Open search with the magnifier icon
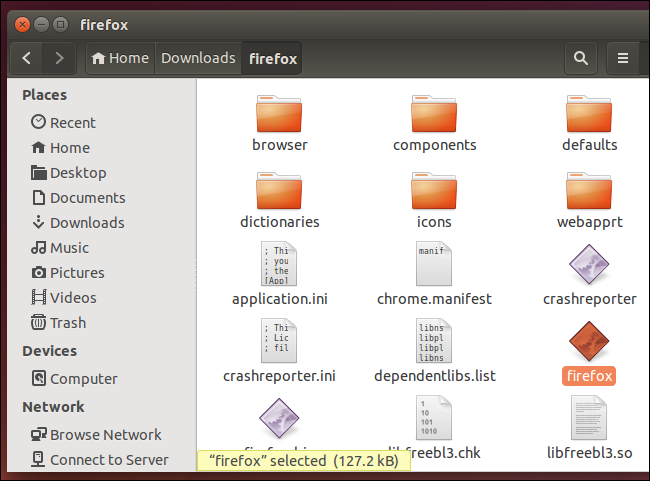Screen dimensions: 650x481 581,58
